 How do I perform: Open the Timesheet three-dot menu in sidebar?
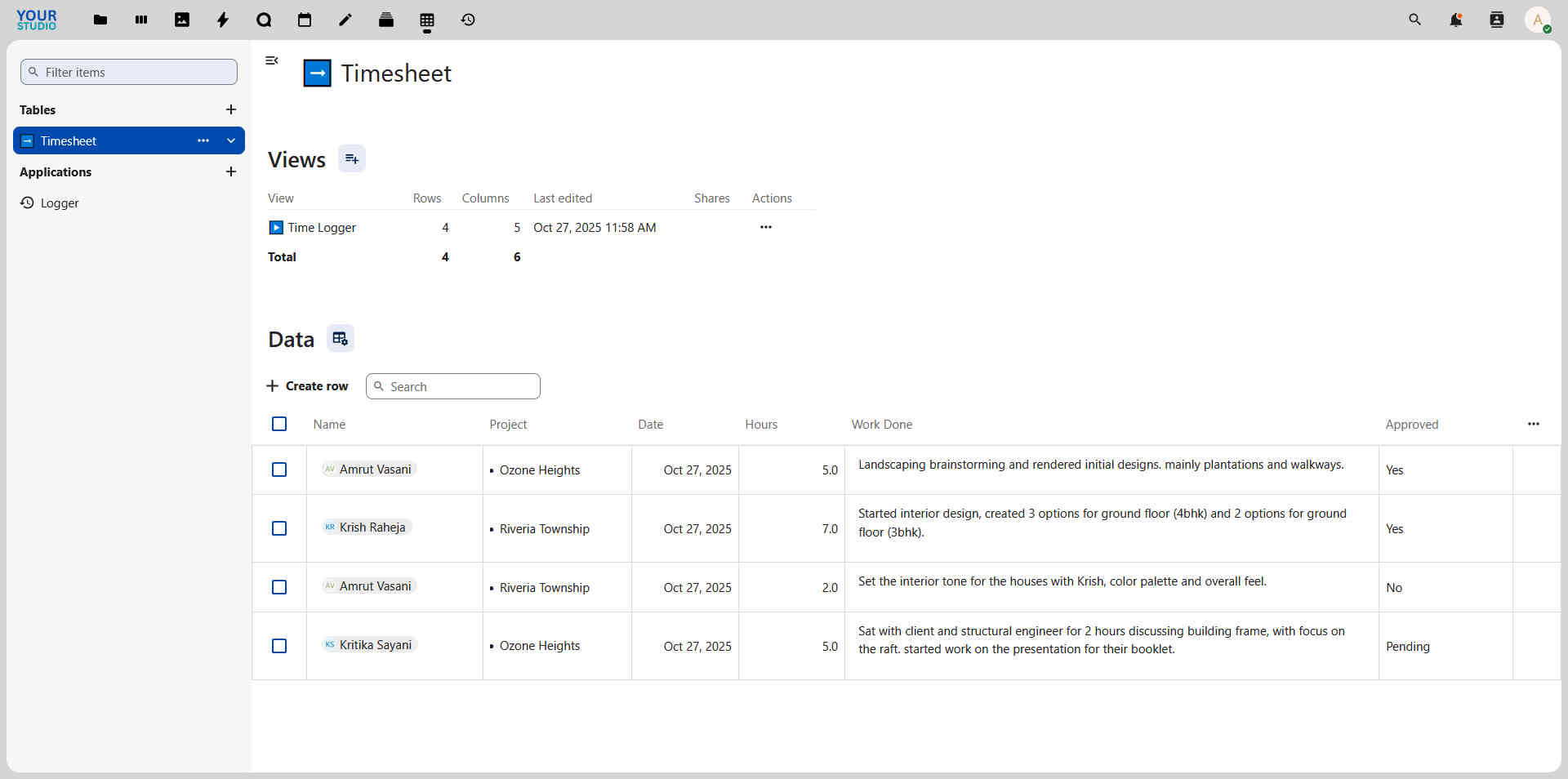203,140
